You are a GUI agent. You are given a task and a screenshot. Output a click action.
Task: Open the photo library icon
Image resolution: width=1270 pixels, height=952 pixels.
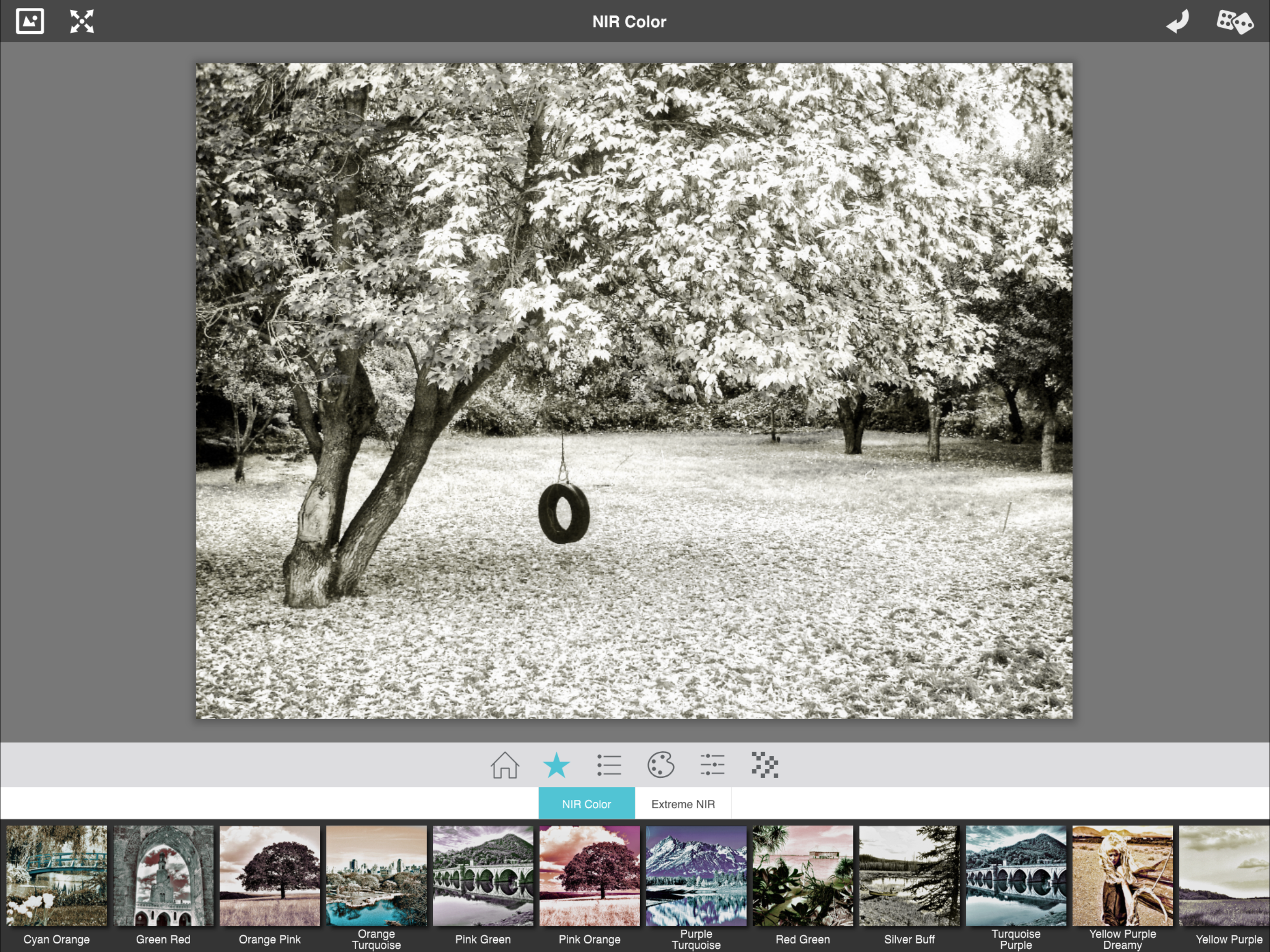point(30,22)
